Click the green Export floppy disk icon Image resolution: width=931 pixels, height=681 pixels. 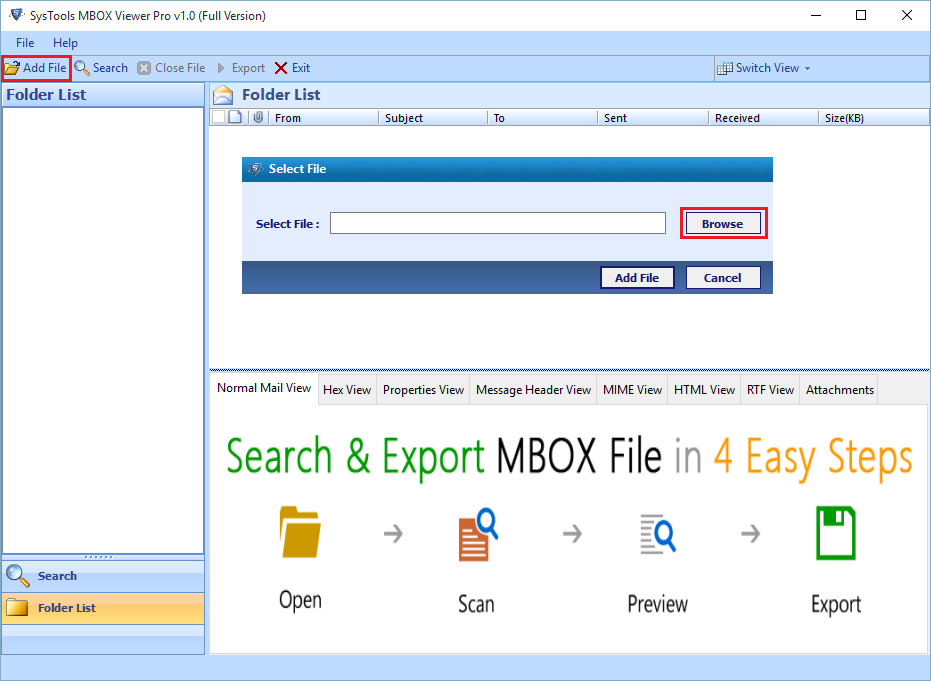click(x=836, y=533)
